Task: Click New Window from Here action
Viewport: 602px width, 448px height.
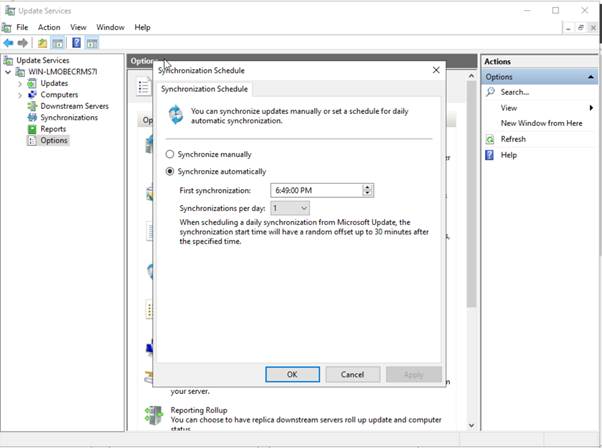Action: click(541, 123)
